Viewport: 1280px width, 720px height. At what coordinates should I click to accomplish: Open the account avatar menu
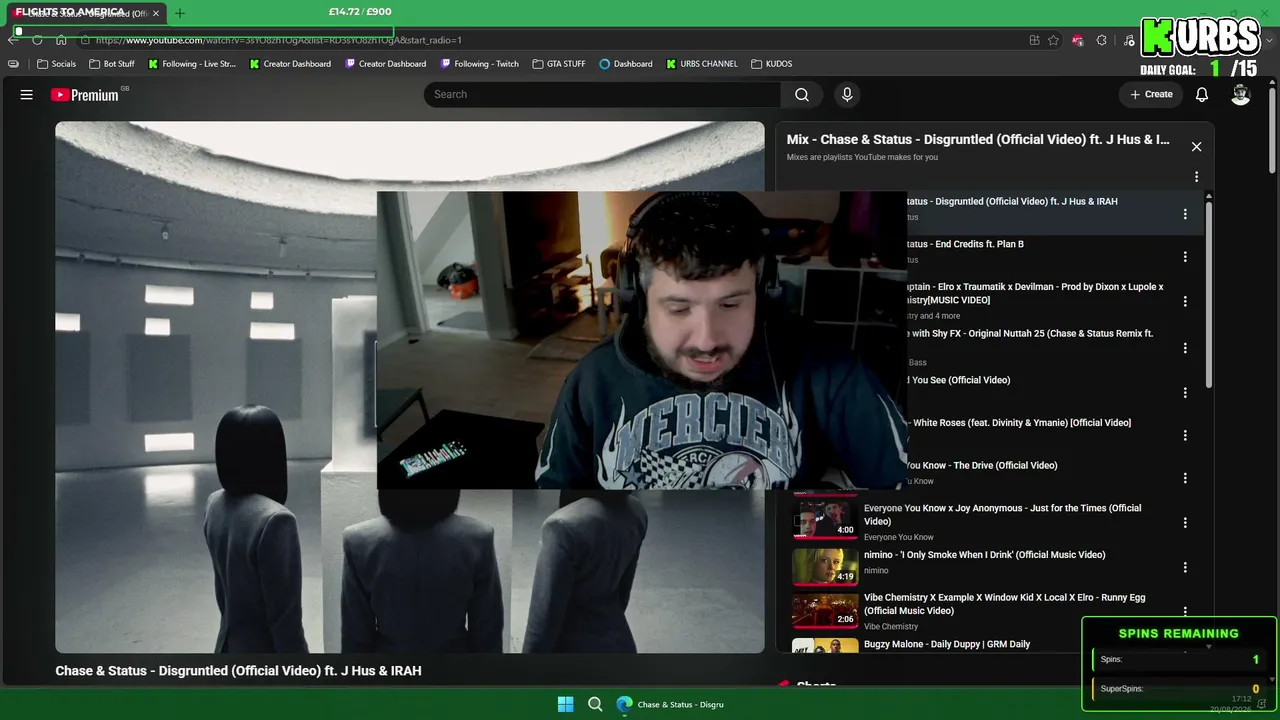point(1241,94)
